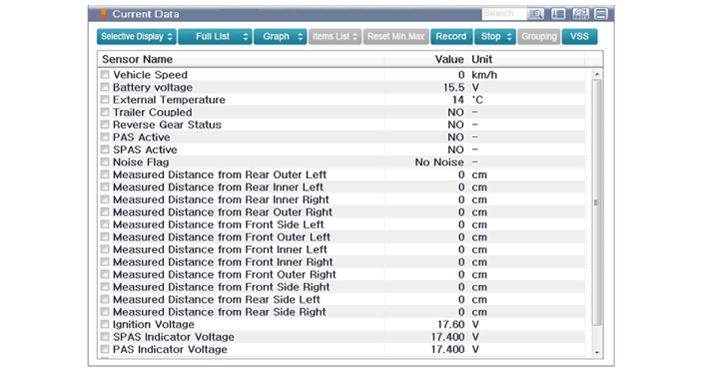Open the Selective Display dropdown
Viewport: 701px width, 371px height.
click(x=137, y=37)
